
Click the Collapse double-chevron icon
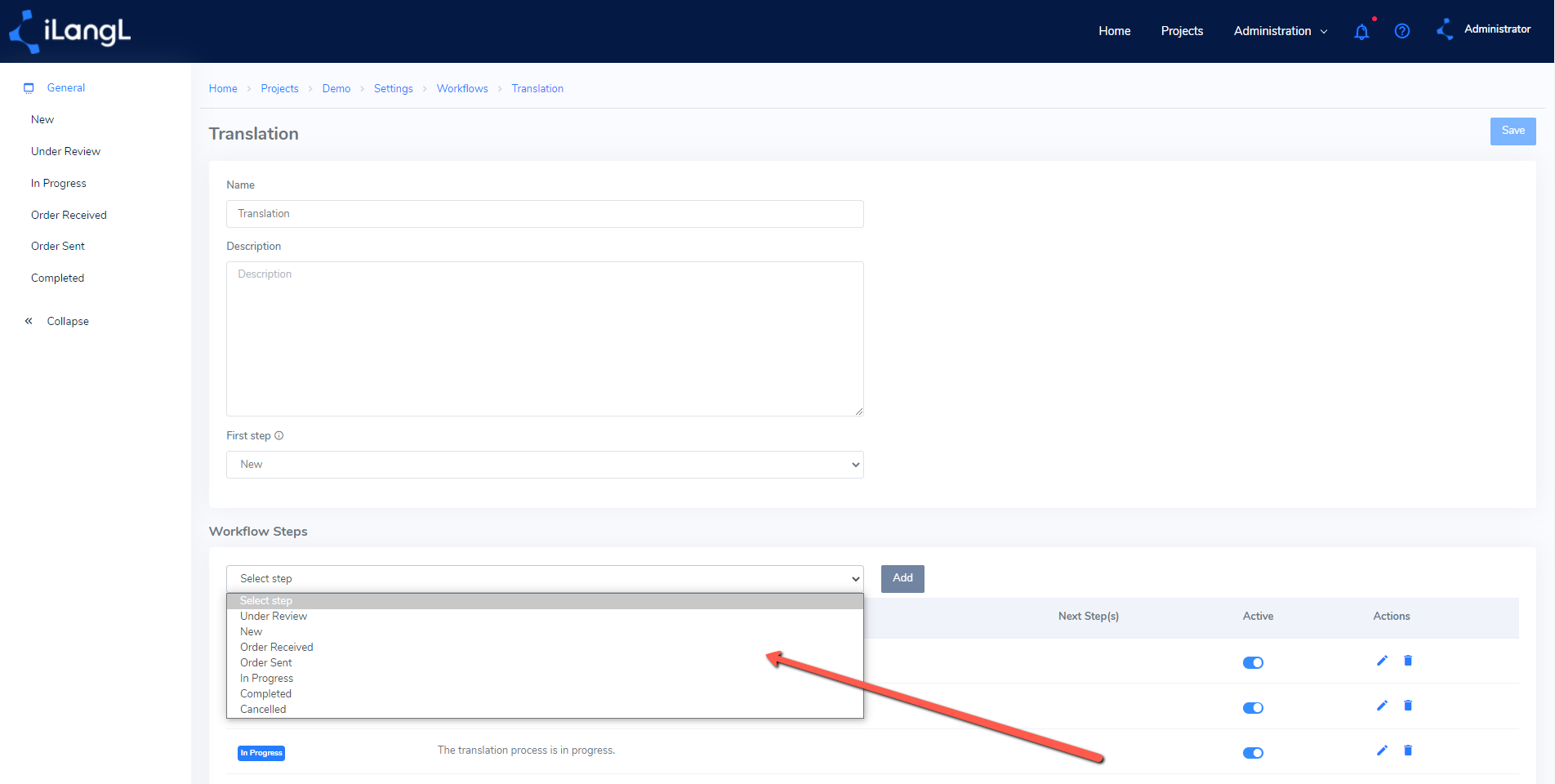29,321
